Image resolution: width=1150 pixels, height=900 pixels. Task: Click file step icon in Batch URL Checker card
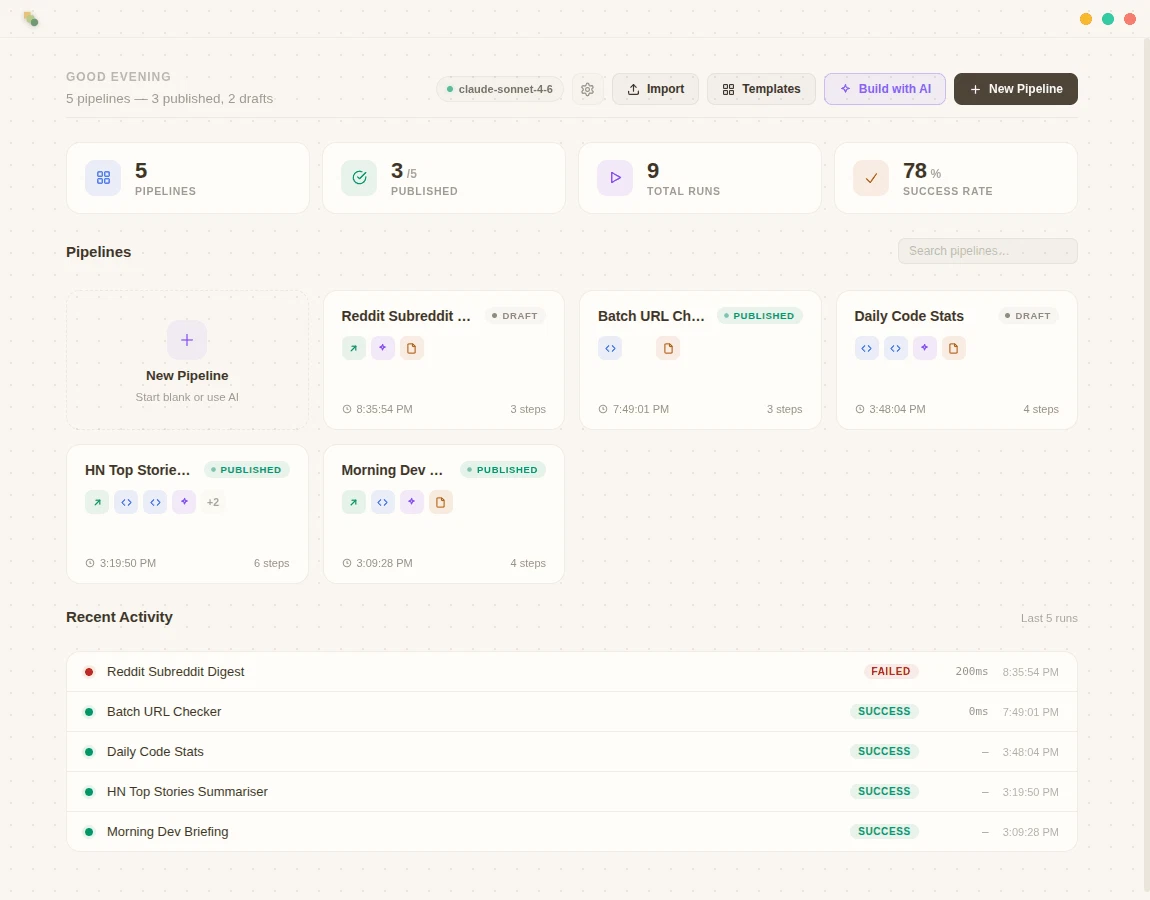pos(668,348)
